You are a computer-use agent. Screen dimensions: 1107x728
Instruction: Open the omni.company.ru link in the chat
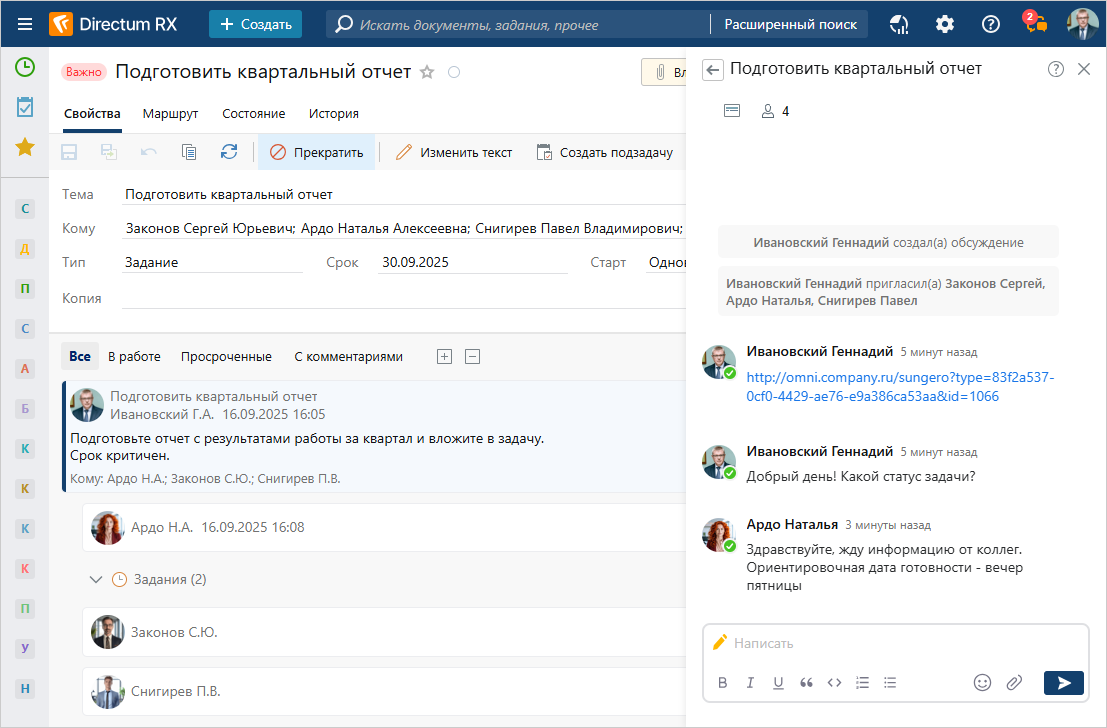pos(900,387)
